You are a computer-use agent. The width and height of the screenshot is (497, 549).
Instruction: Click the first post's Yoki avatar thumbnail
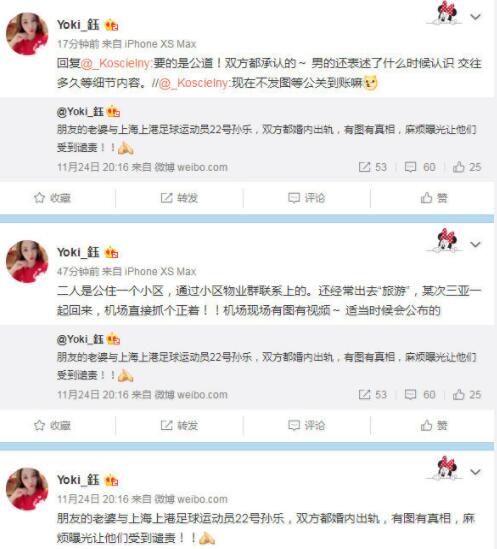click(27, 34)
